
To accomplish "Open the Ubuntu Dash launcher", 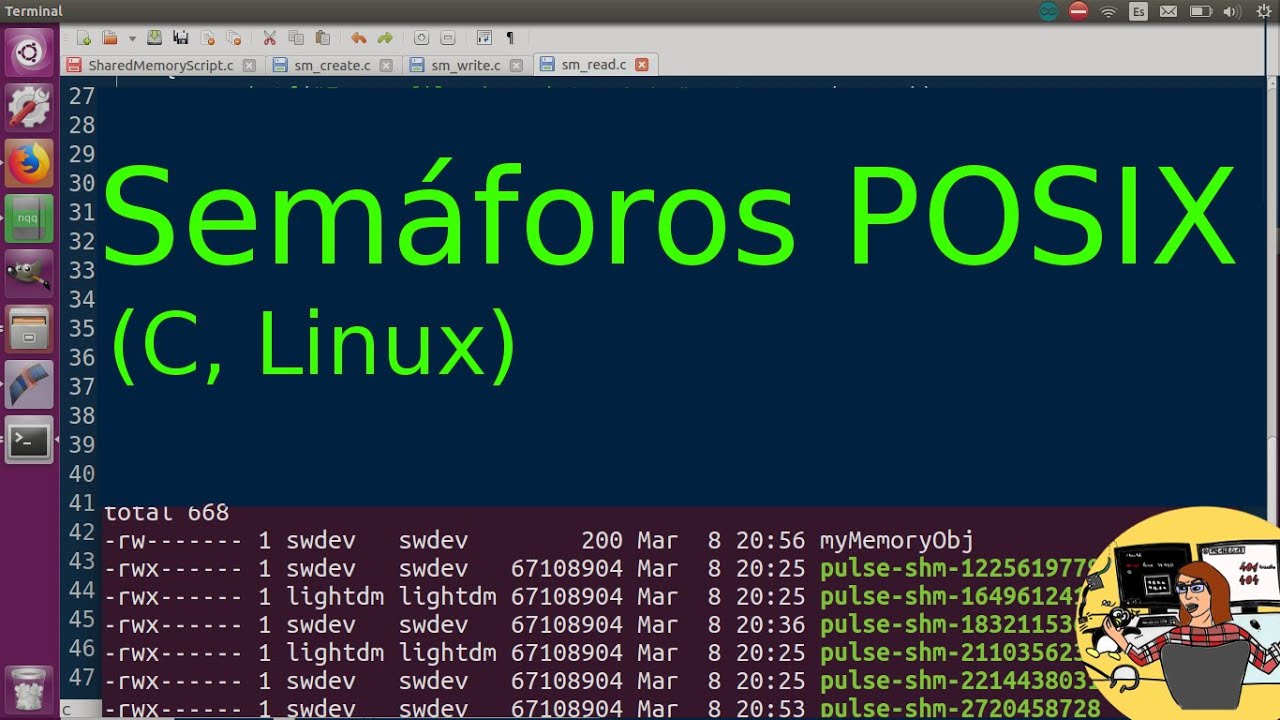I will point(29,52).
